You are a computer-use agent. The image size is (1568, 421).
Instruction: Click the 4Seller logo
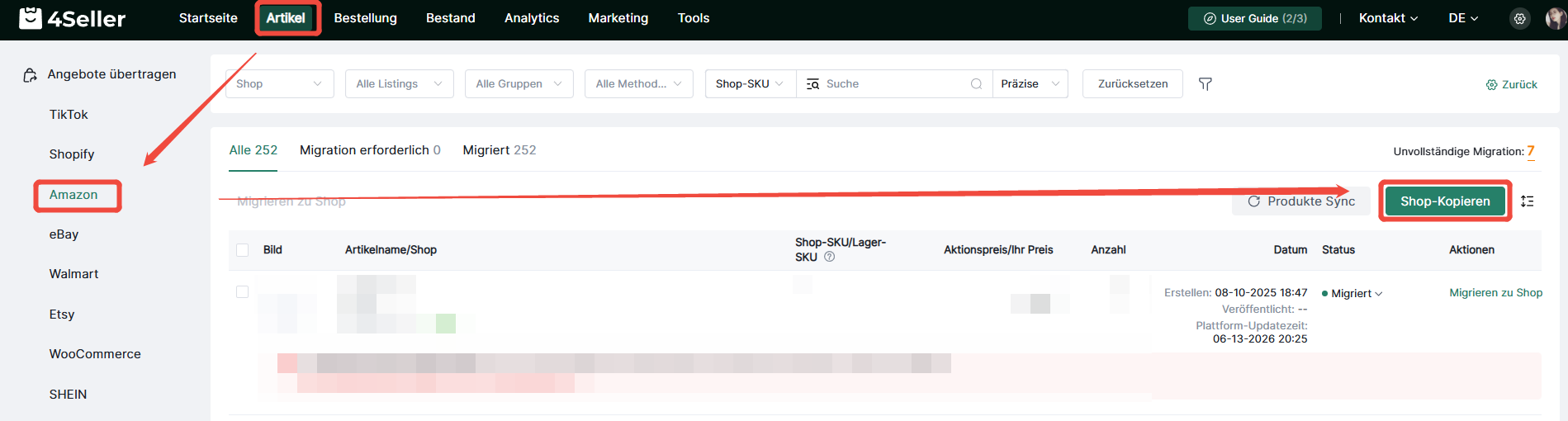[72, 18]
